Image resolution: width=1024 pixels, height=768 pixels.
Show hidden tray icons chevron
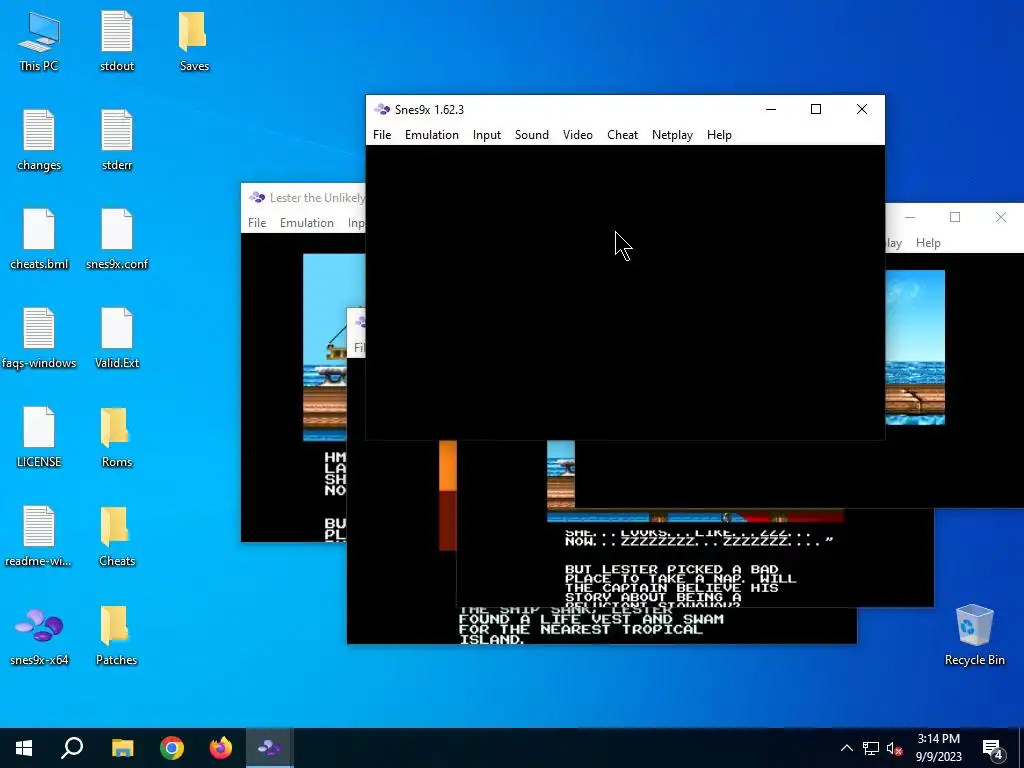(x=846, y=748)
